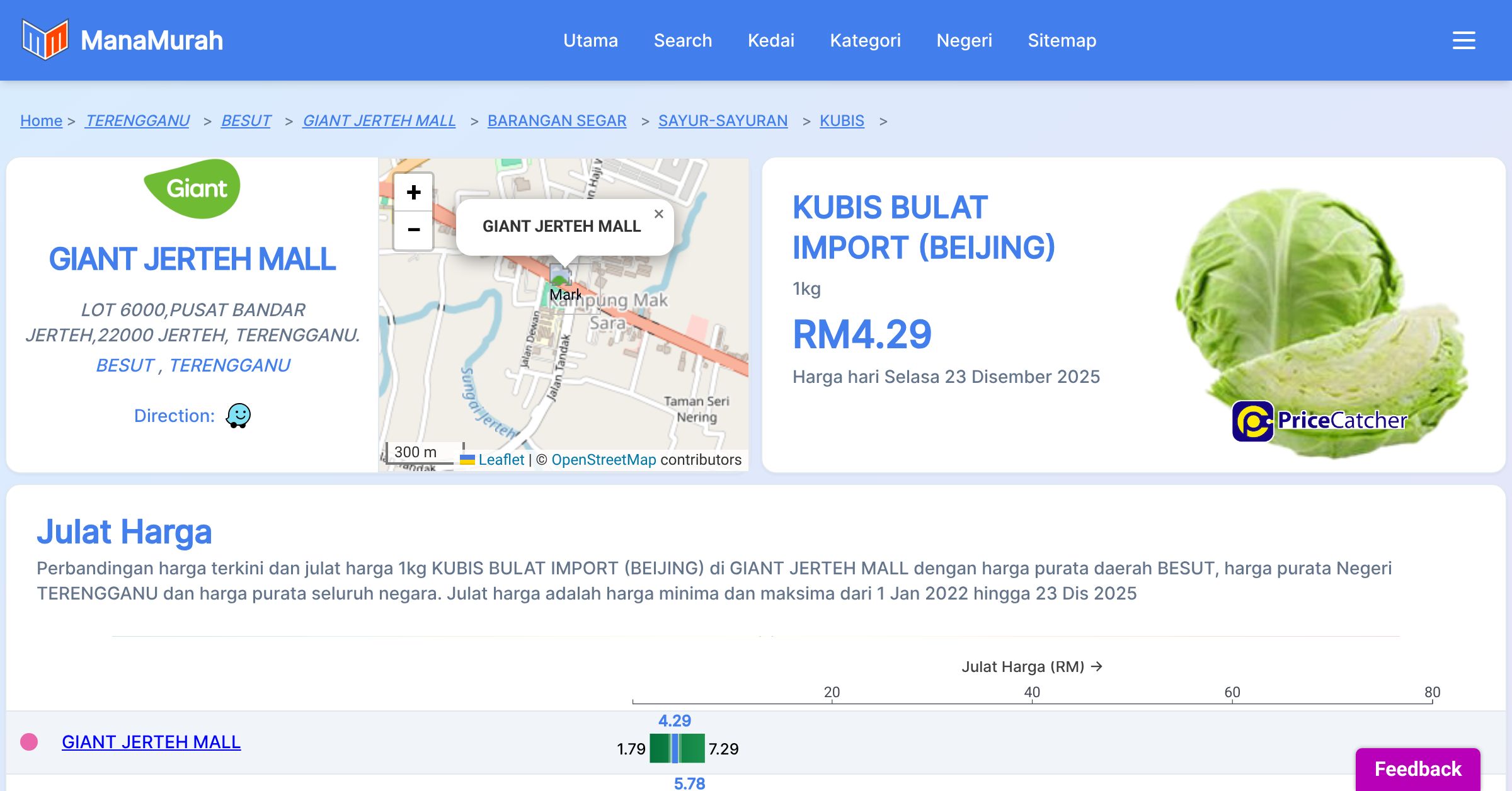Image resolution: width=1512 pixels, height=791 pixels.
Task: Click the Giant store logo
Action: [x=192, y=188]
